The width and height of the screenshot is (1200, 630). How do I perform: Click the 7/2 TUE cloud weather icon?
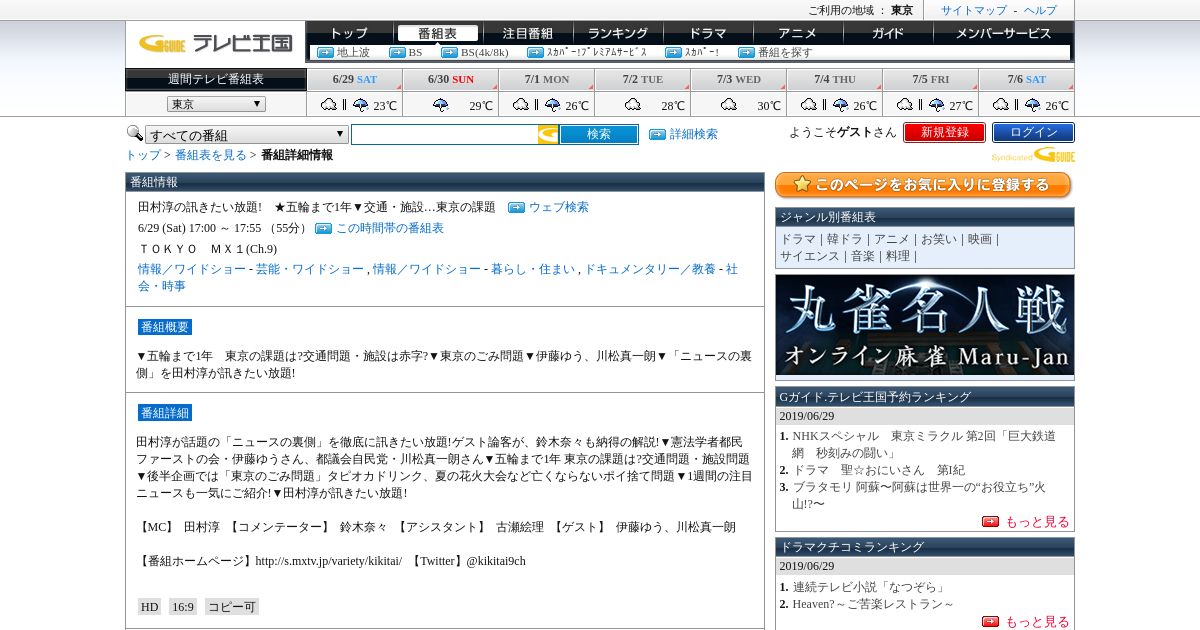coord(632,105)
